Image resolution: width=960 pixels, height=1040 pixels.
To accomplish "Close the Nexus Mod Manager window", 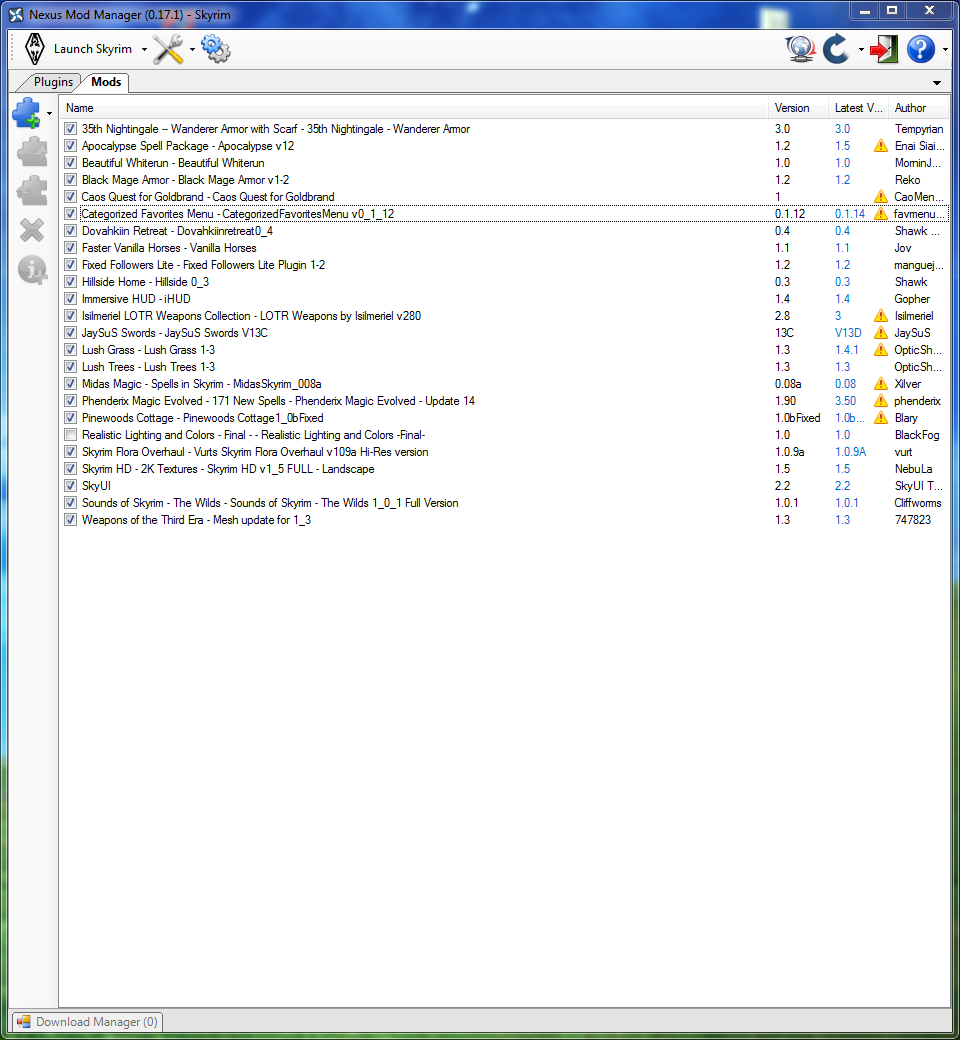I will [x=929, y=11].
